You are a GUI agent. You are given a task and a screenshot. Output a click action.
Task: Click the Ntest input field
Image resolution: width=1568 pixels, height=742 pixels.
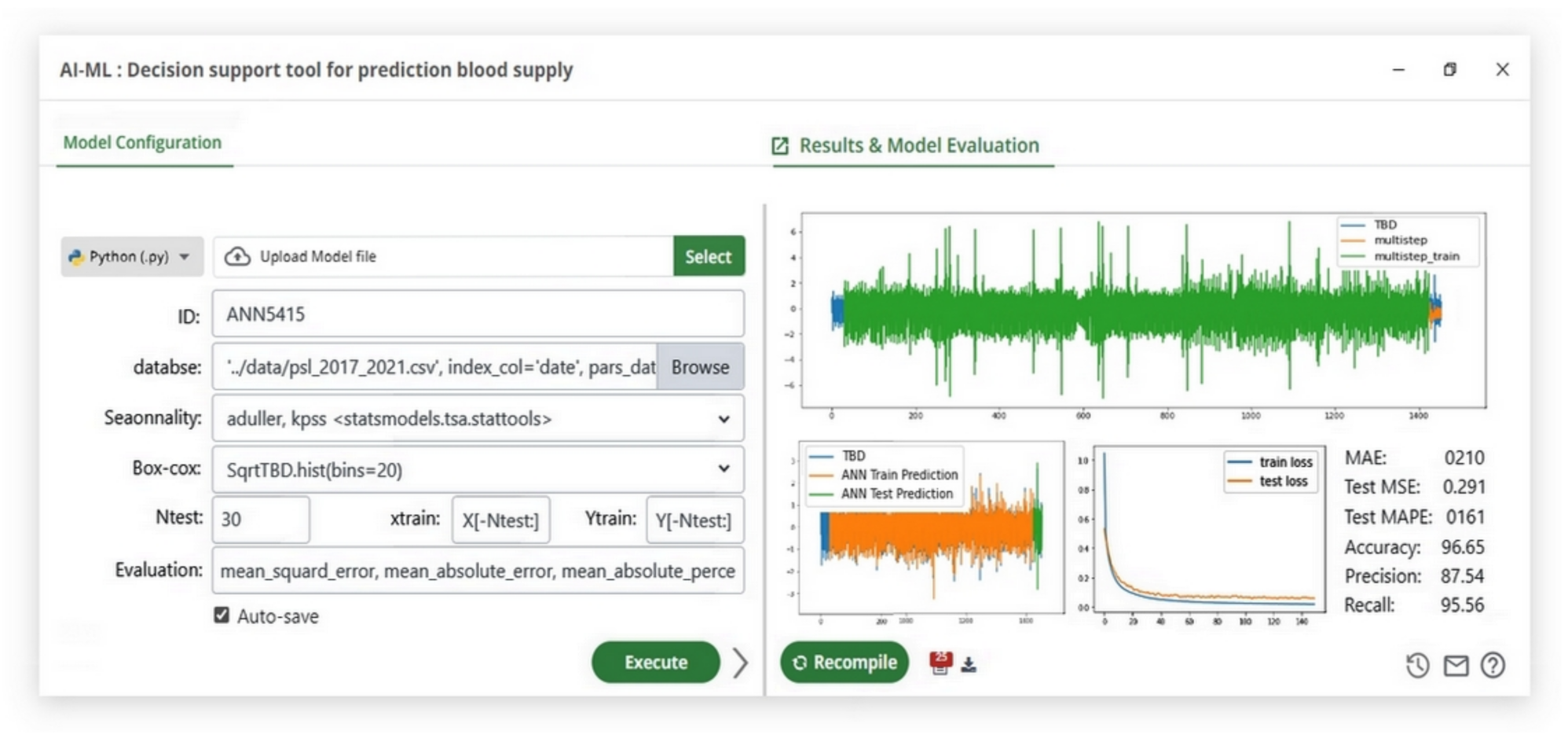tap(261, 520)
